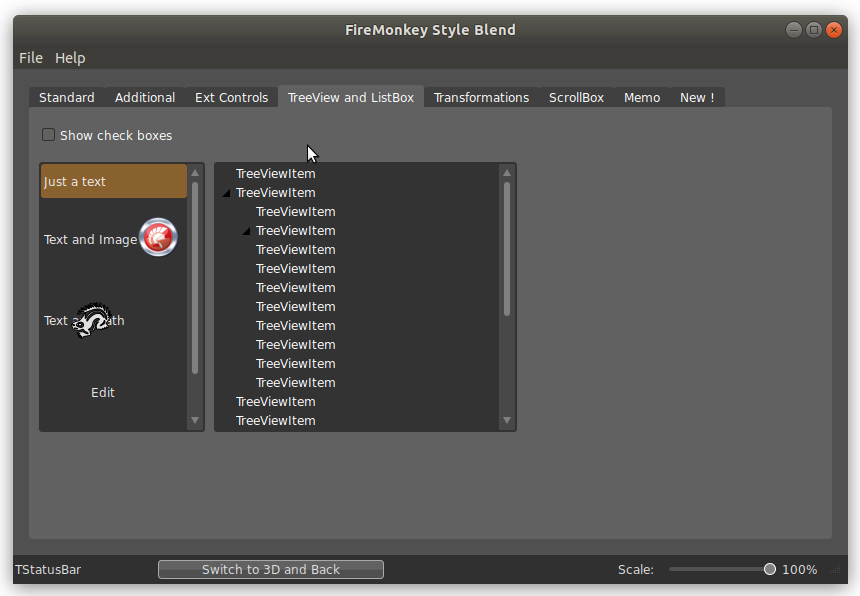
Task: Click the listbox vertical scrollbar thumb
Action: (195, 278)
